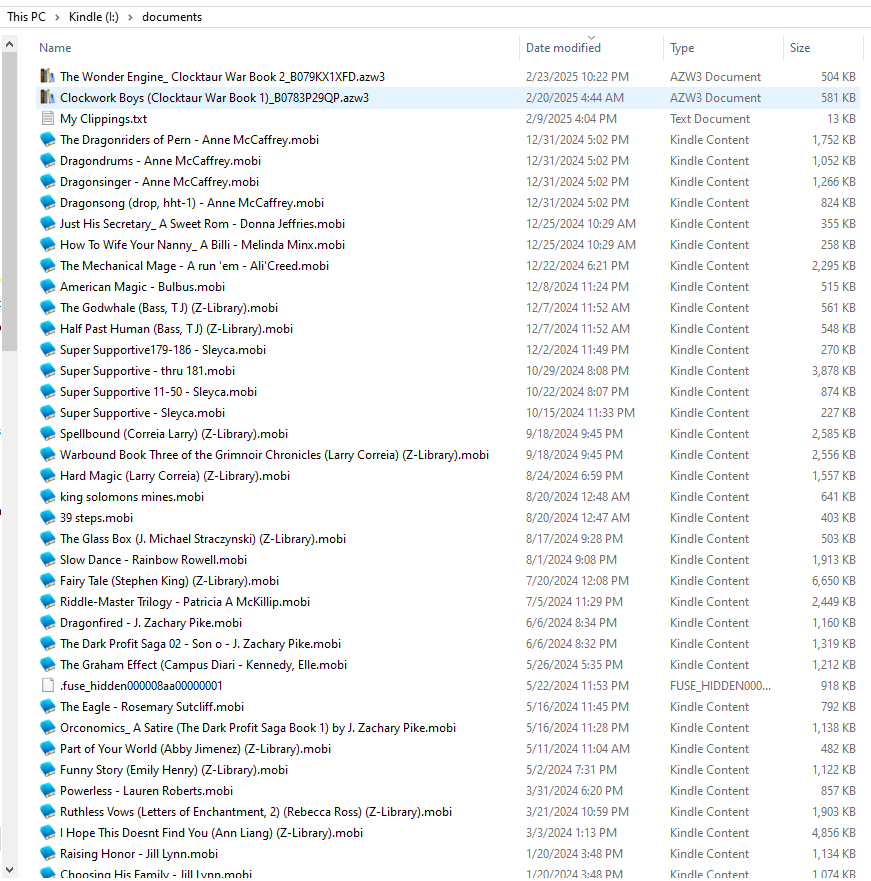Click the .fuse_hidden blank file icon
This screenshot has width=871, height=881.
(48, 685)
